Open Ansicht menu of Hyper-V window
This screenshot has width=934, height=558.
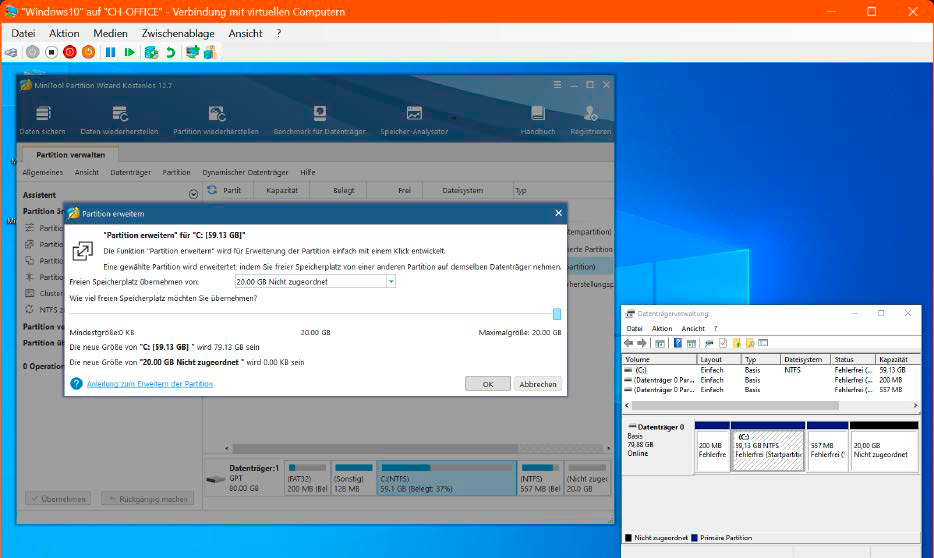(x=245, y=33)
